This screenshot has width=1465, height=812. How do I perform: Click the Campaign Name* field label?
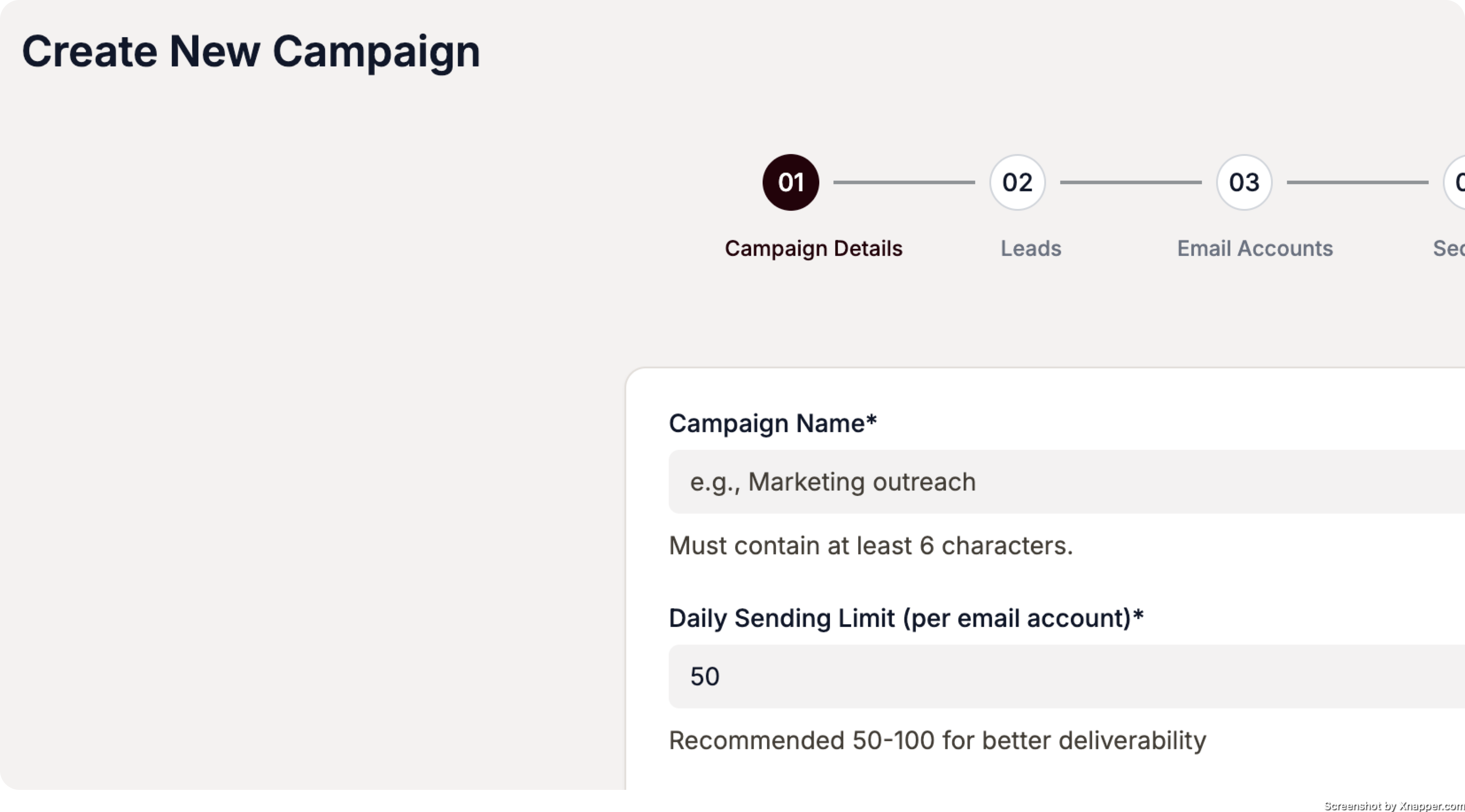[x=772, y=423]
